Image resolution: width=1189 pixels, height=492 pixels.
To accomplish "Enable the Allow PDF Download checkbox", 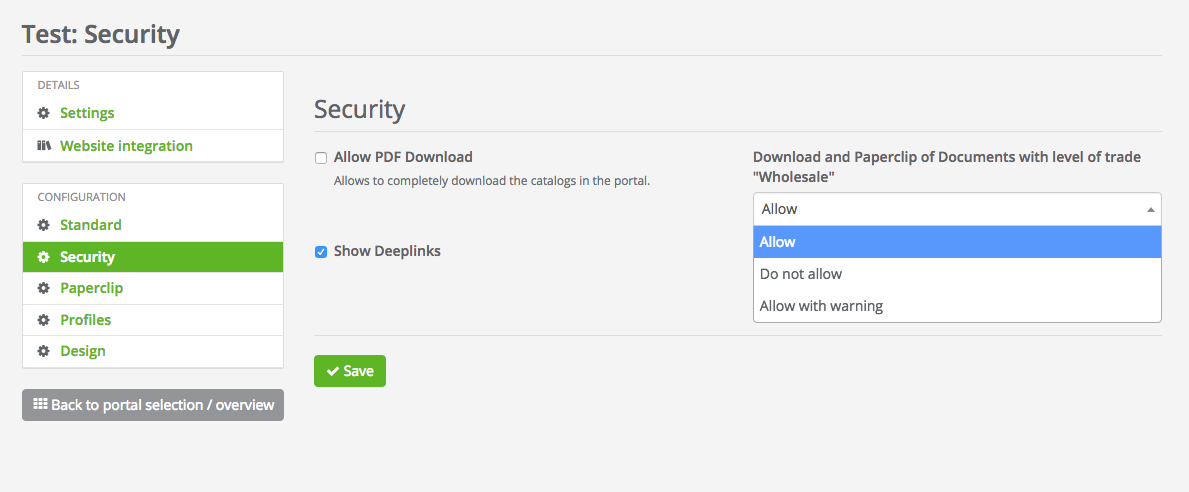I will click(321, 158).
